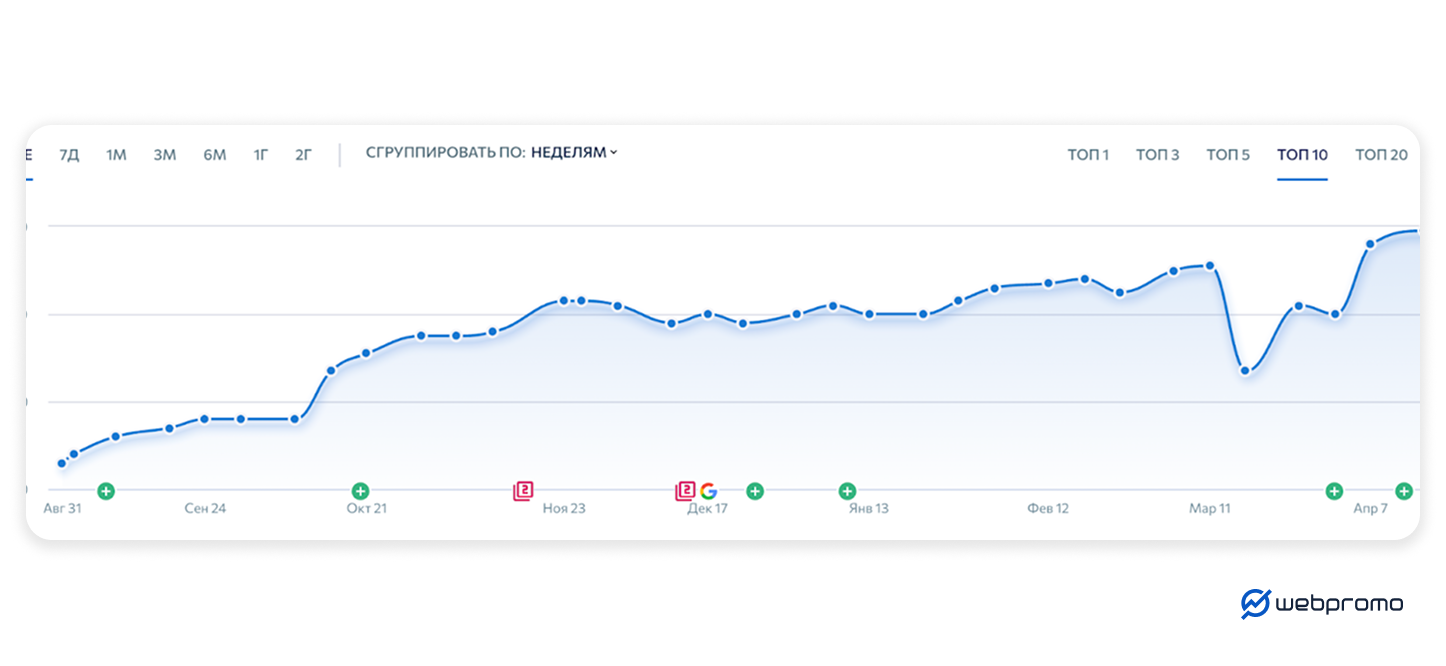1446x666 pixels.
Task: Click the lowest dip data point after Мар 11
Action: pyautogui.click(x=1245, y=371)
